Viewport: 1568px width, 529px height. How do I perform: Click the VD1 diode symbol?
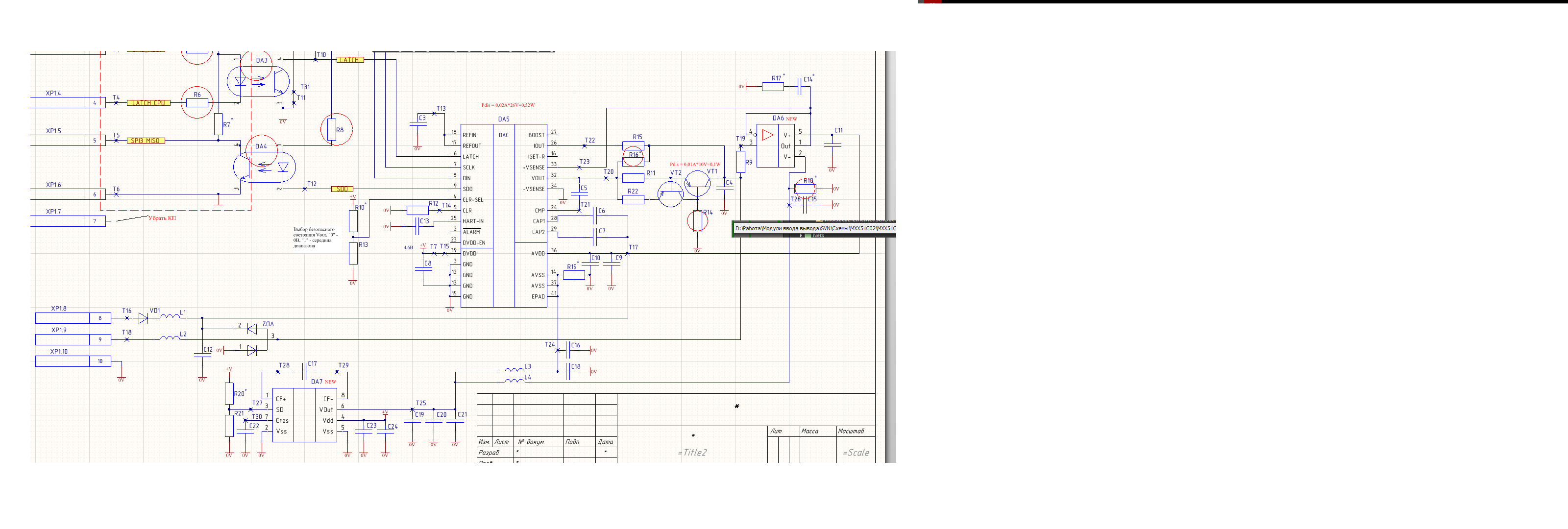click(x=143, y=318)
